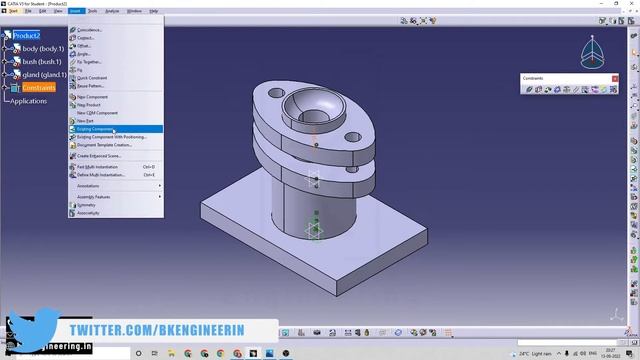Image resolution: width=640 pixels, height=360 pixels.
Task: Open File Explorer from the taskbar
Action: (x=171, y=353)
